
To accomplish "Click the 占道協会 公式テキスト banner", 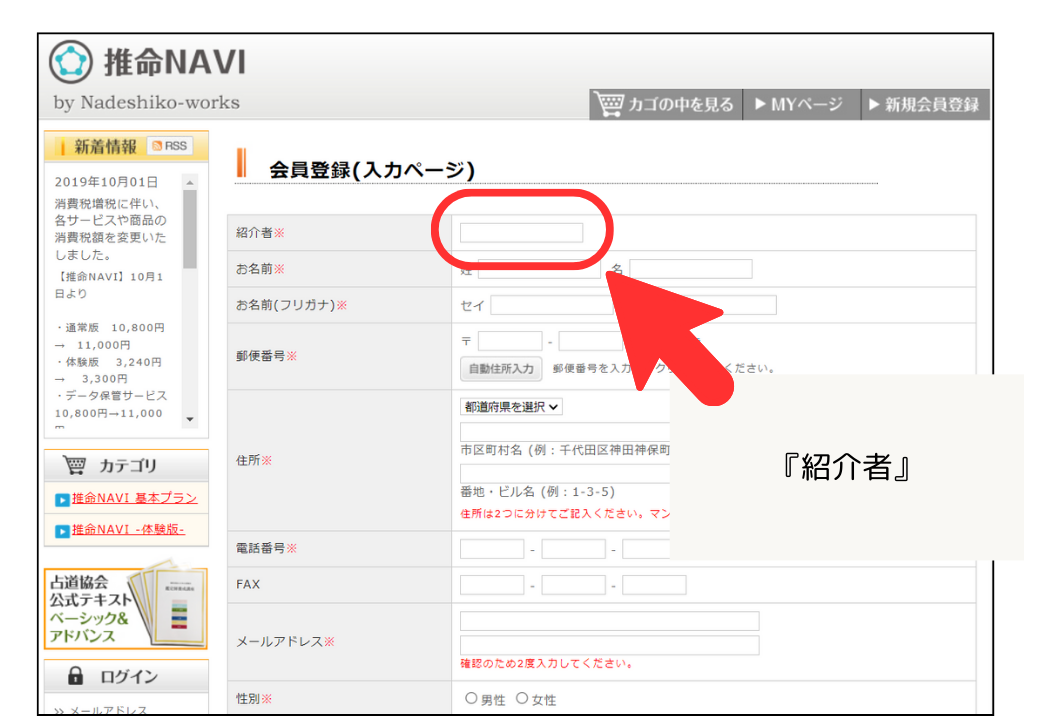I will pos(125,608).
